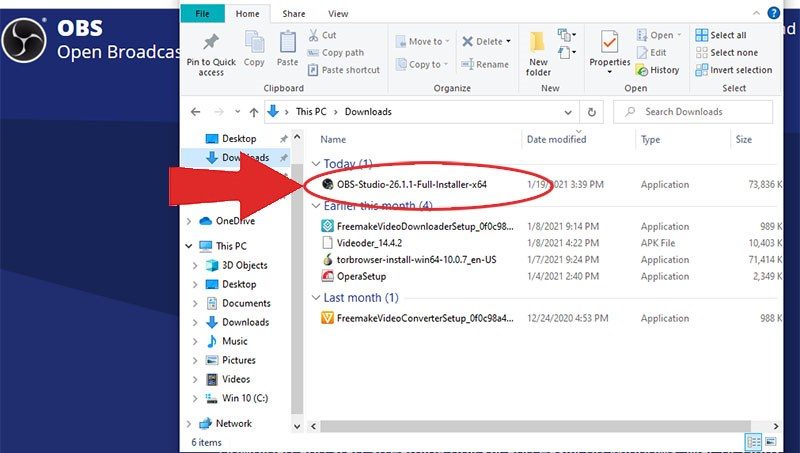Viewport: 800px width, 453px height.
Task: Click Copy path in Clipboard group
Action: (x=336, y=53)
